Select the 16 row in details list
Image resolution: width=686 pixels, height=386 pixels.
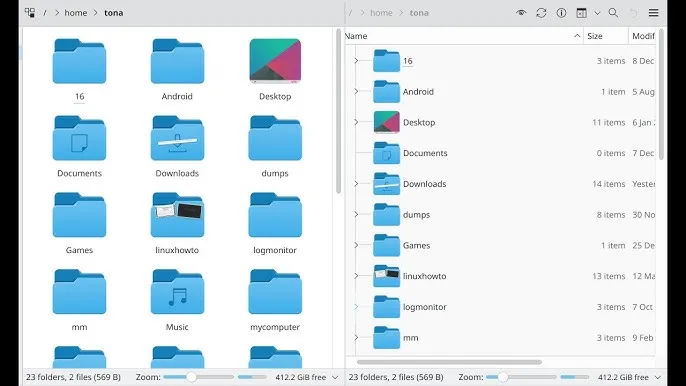pyautogui.click(x=500, y=61)
